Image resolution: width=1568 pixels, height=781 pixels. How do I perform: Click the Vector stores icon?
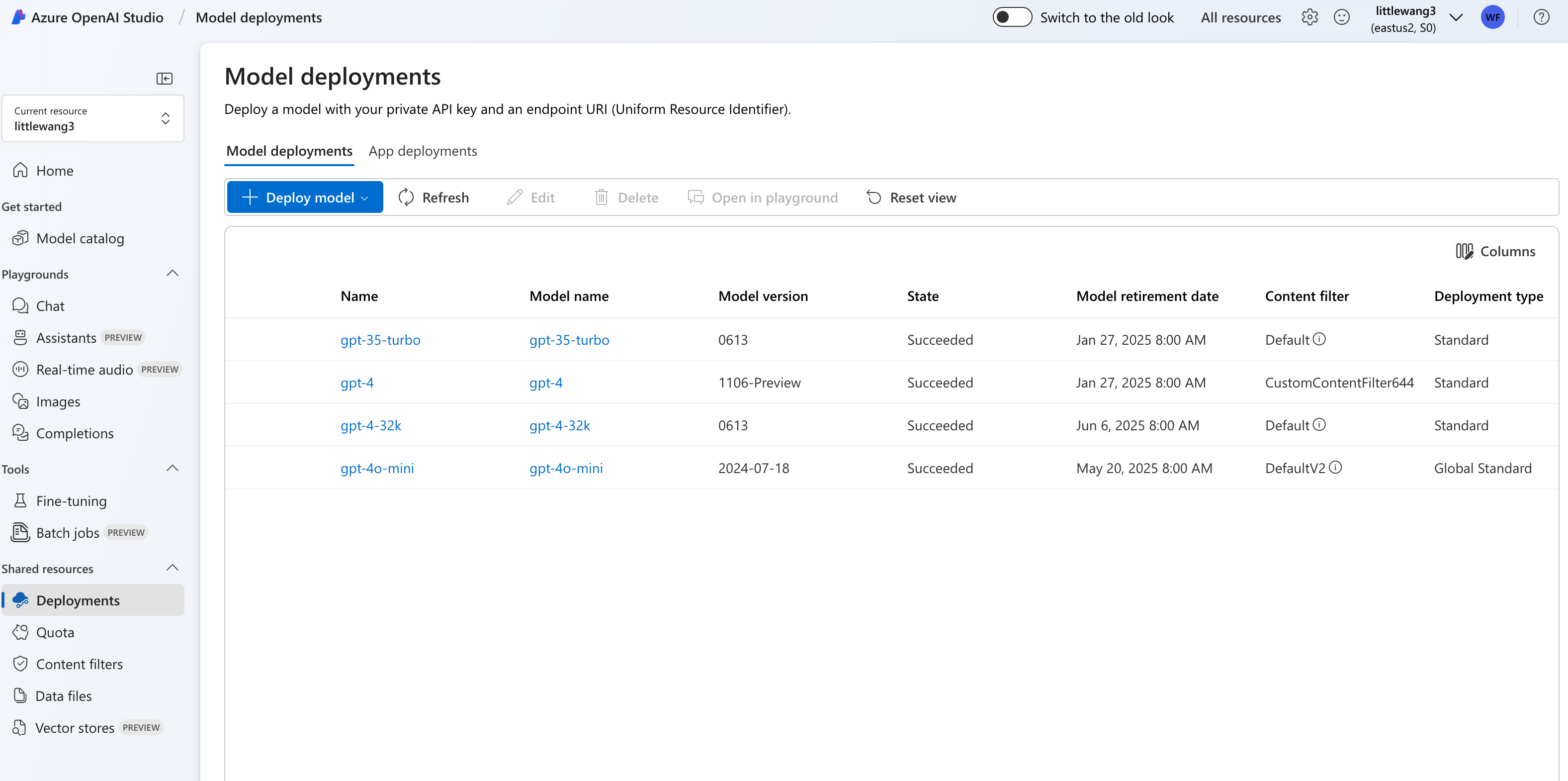20,728
